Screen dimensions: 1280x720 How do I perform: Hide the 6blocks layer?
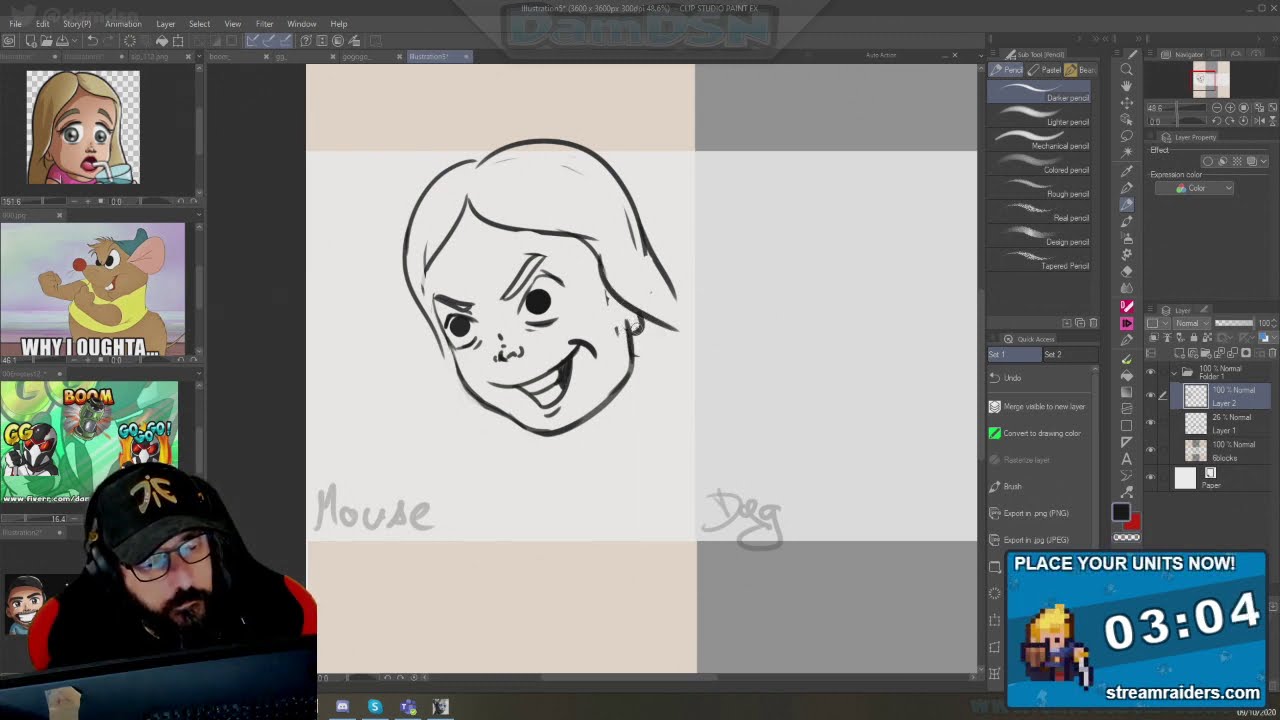tap(1151, 449)
